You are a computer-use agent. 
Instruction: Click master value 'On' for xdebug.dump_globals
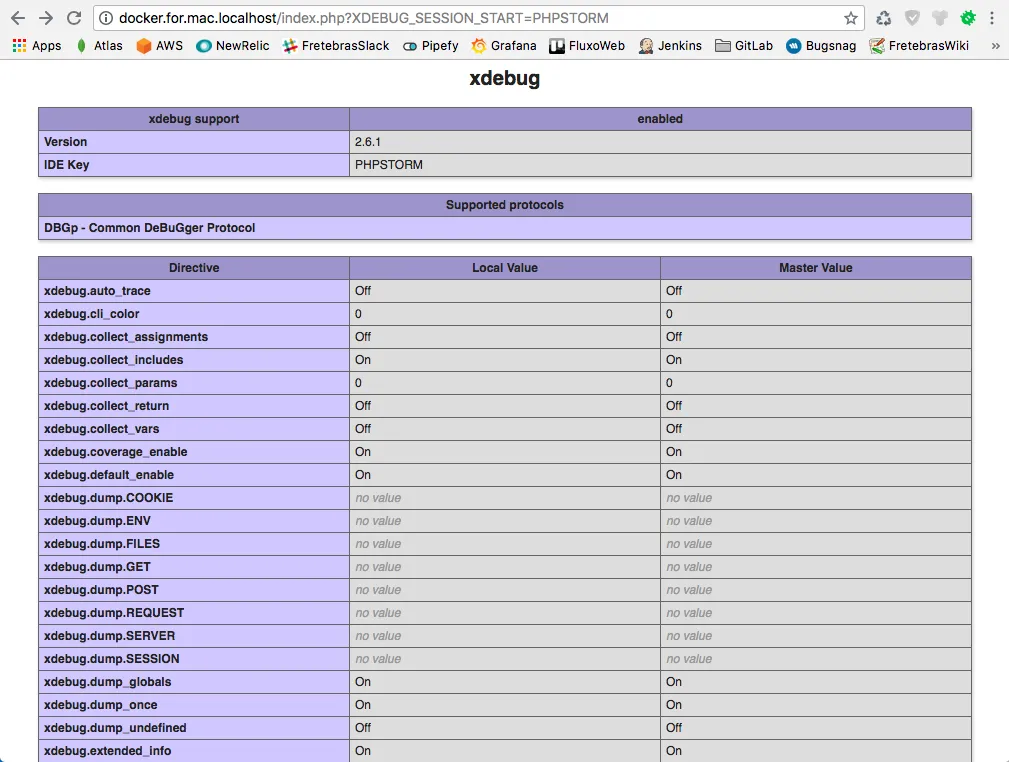(x=674, y=682)
